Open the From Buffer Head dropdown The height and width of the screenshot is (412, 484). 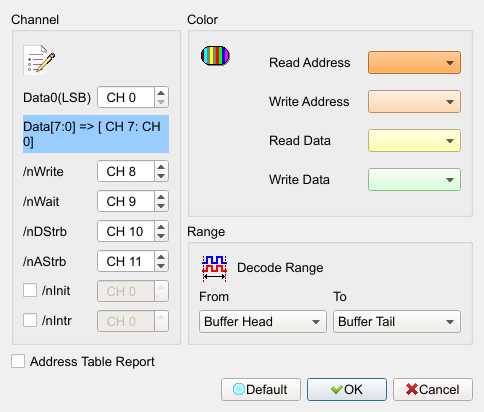tap(263, 322)
